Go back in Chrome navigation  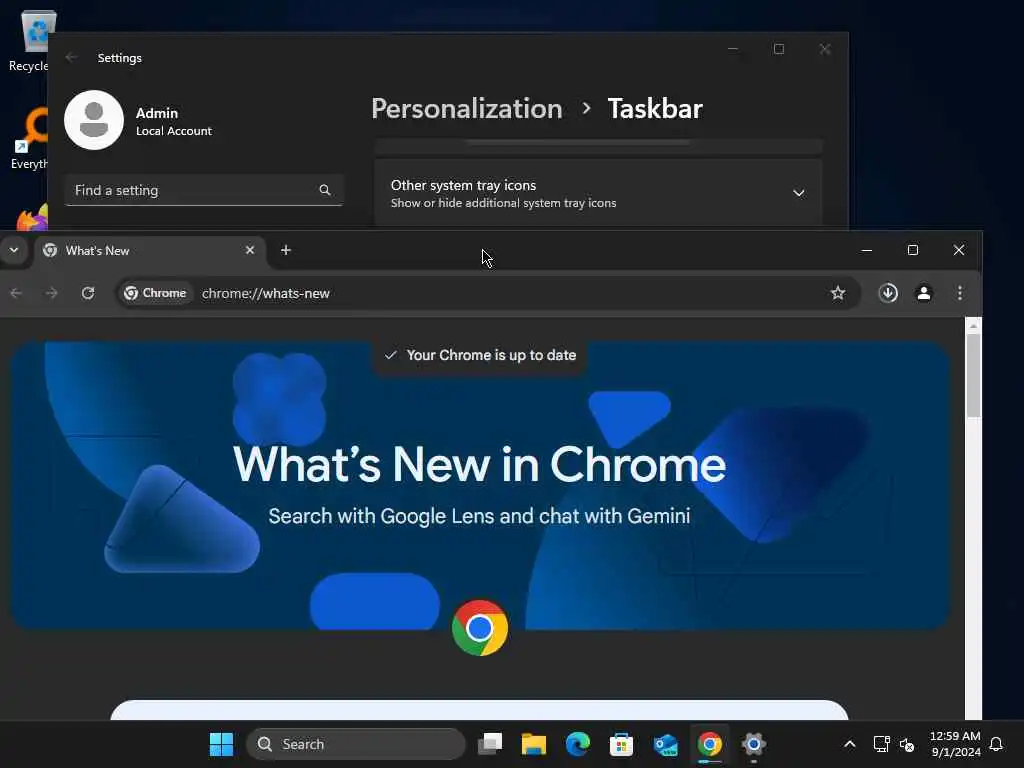click(x=16, y=293)
